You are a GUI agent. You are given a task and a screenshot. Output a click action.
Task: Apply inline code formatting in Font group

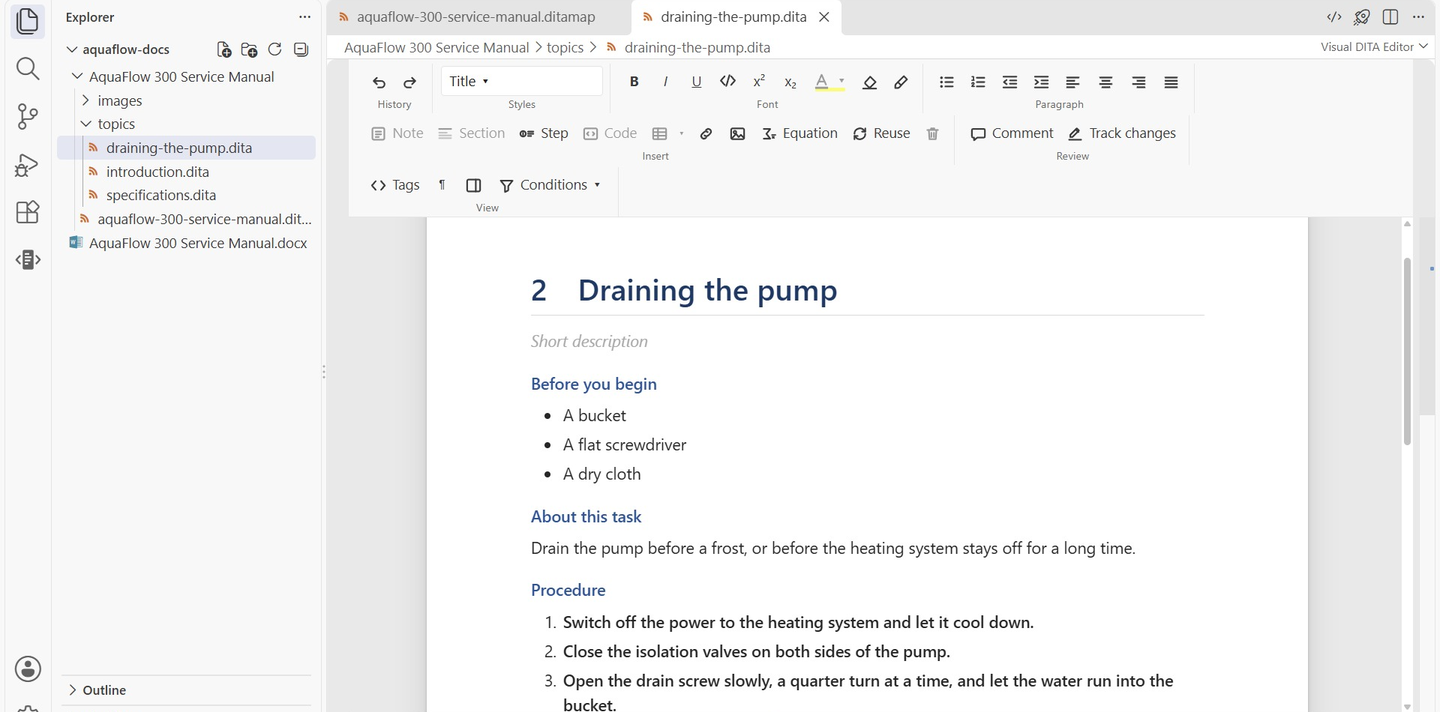tap(728, 82)
